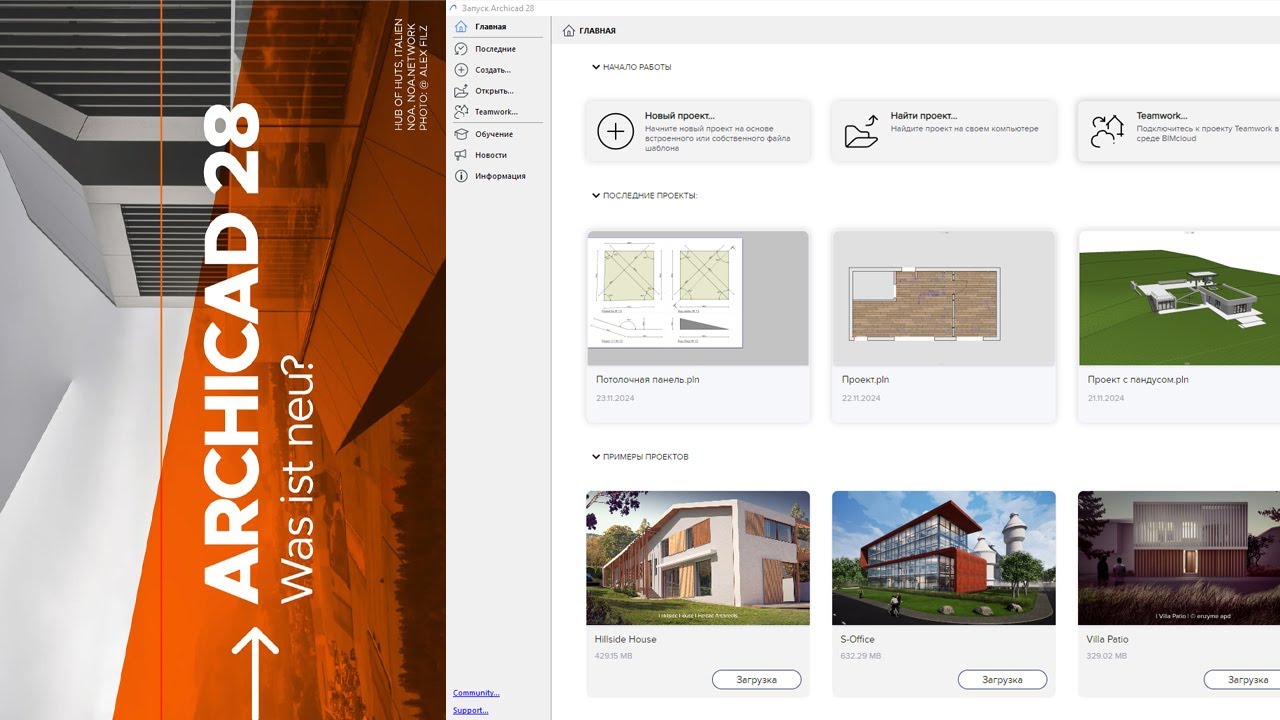Click the Teamwork... connection card
Screen dimensions: 1280x720
point(1179,131)
